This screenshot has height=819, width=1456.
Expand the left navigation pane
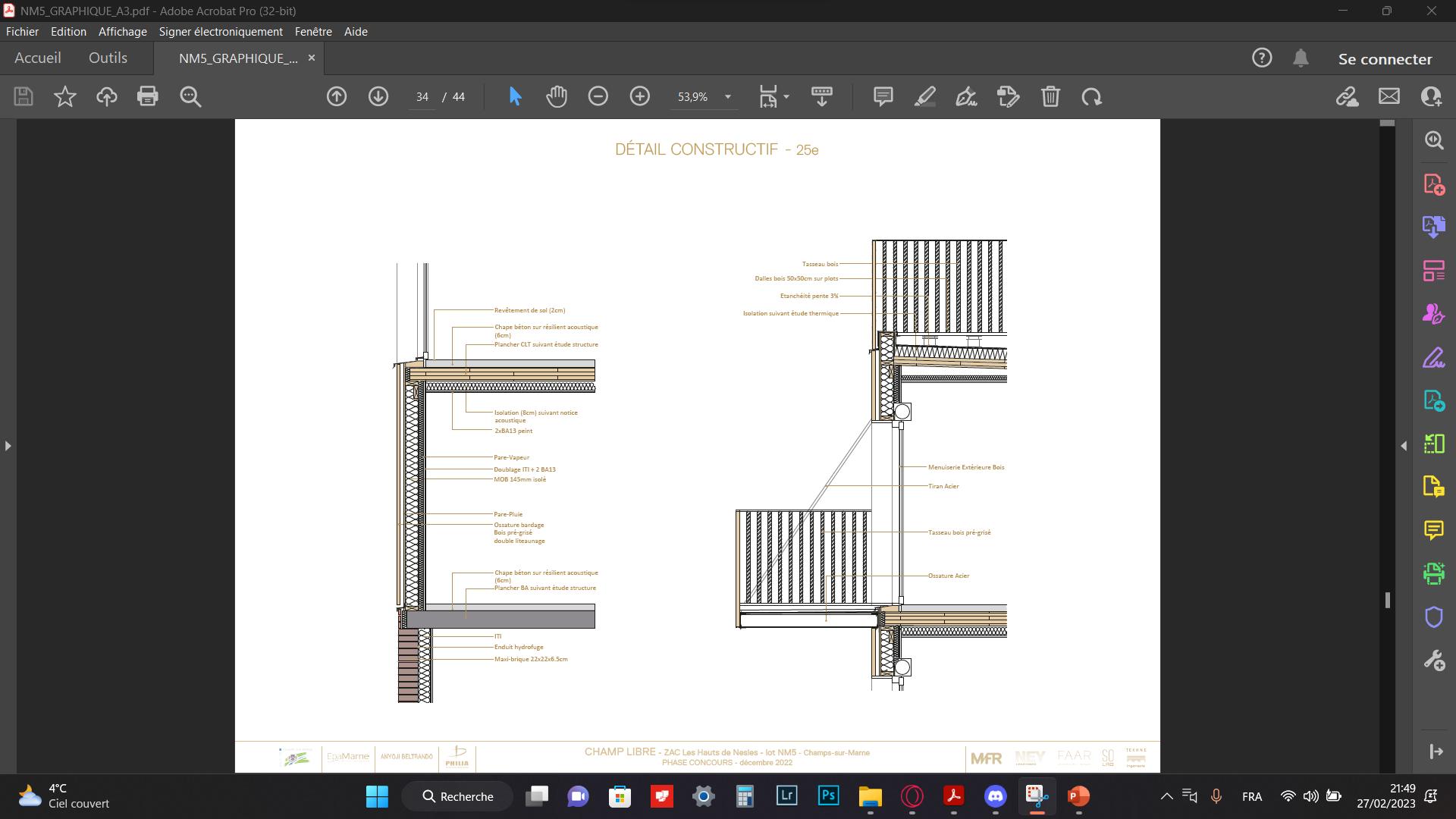[8, 446]
